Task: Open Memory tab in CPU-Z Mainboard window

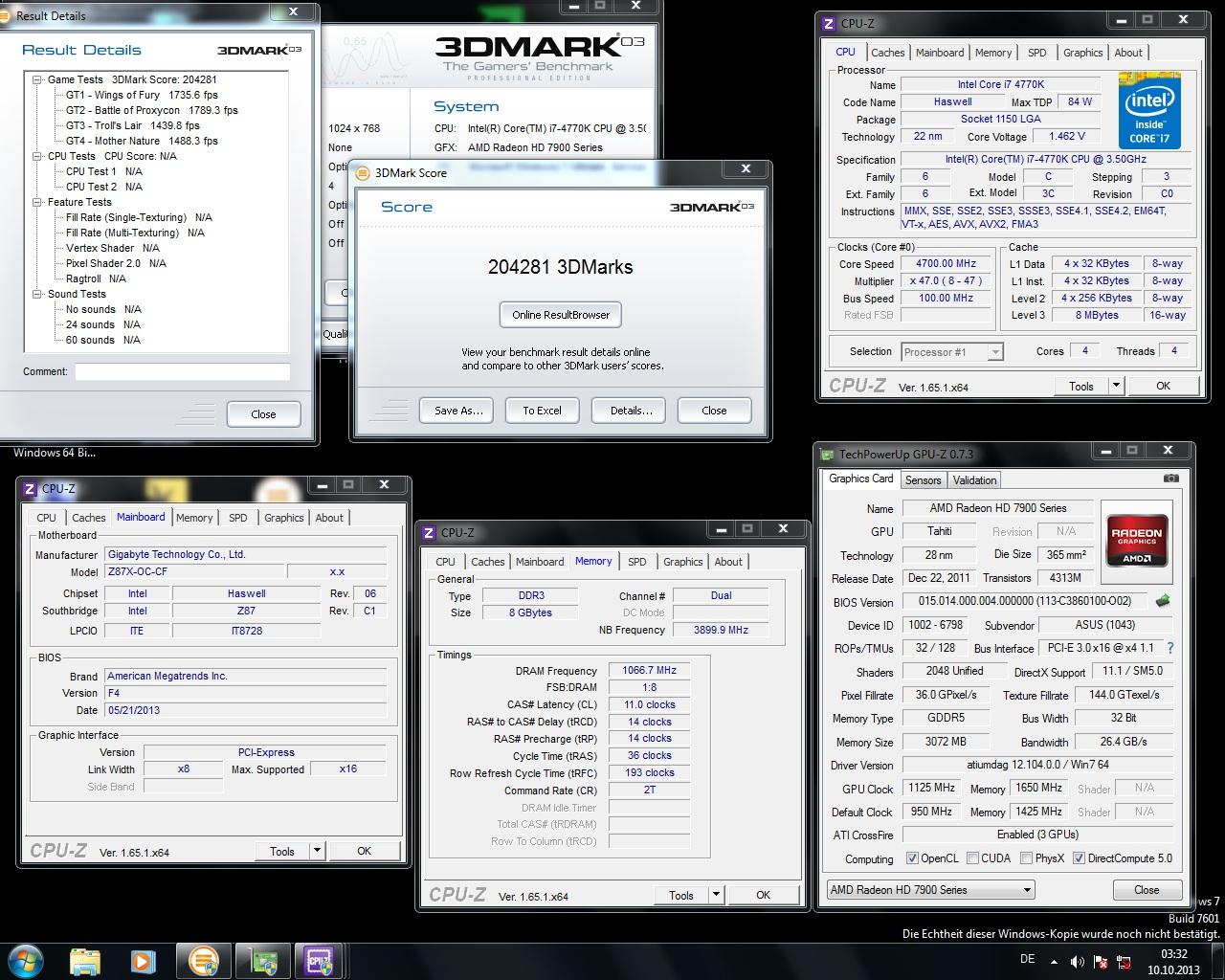Action: tap(194, 518)
